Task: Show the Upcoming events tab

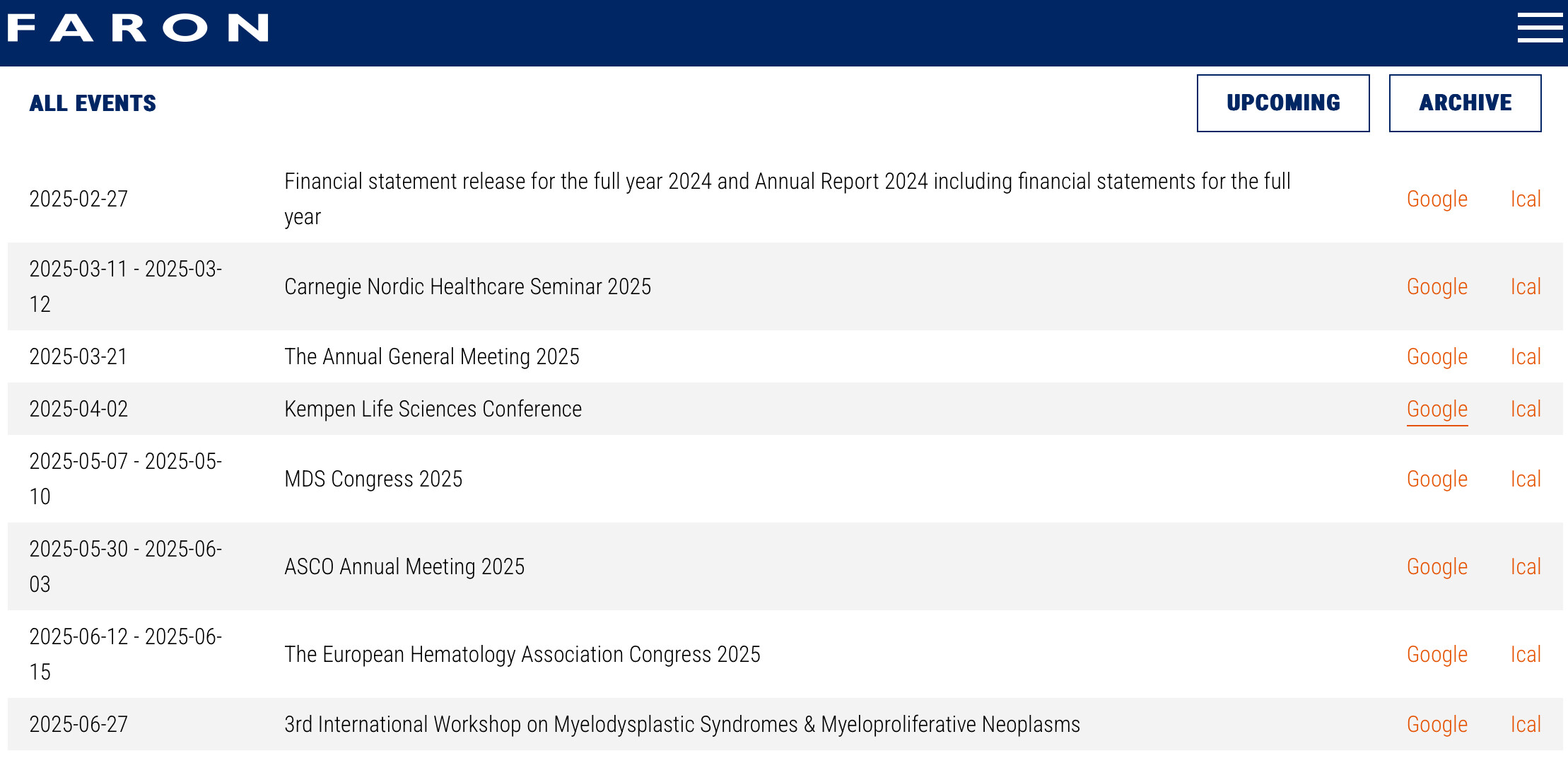Action: [x=1283, y=103]
